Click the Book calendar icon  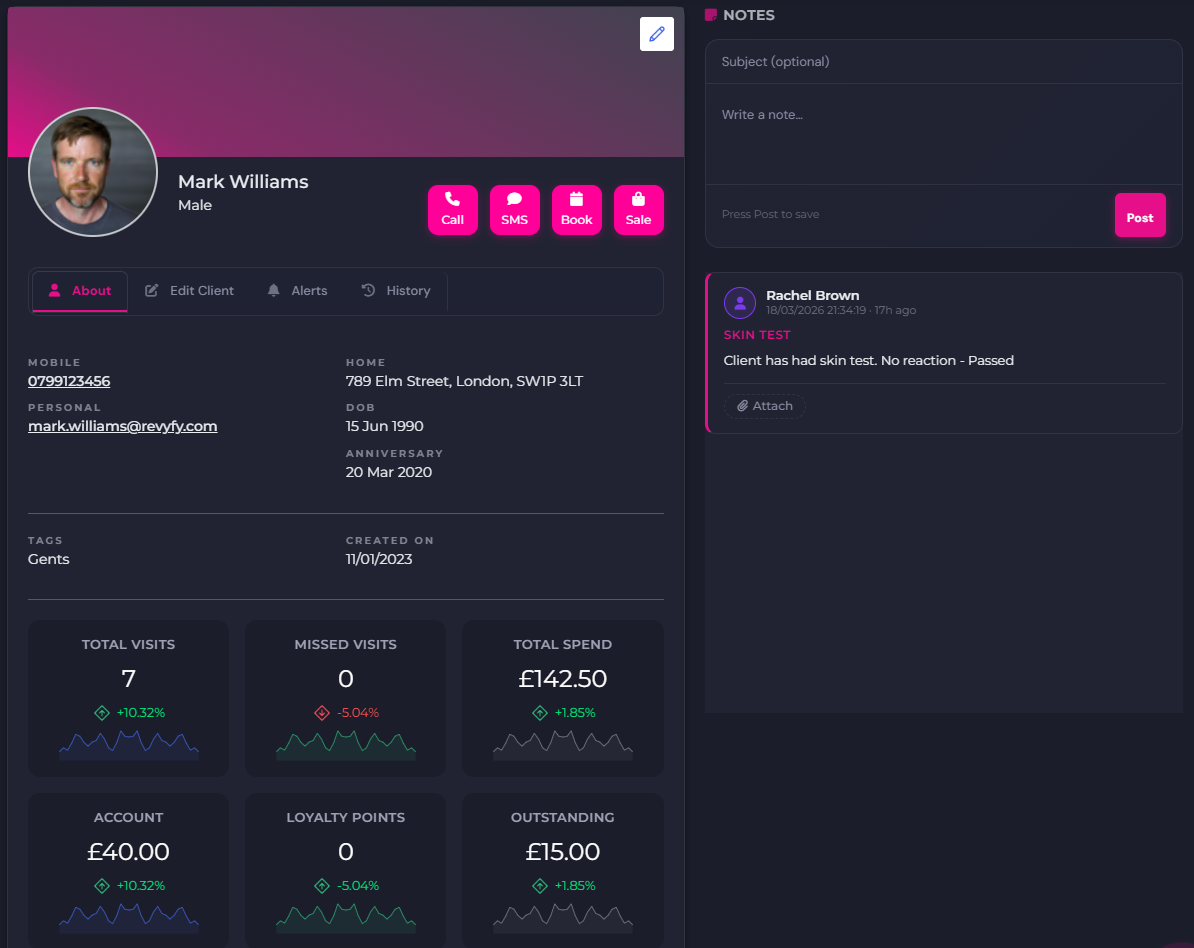(576, 198)
